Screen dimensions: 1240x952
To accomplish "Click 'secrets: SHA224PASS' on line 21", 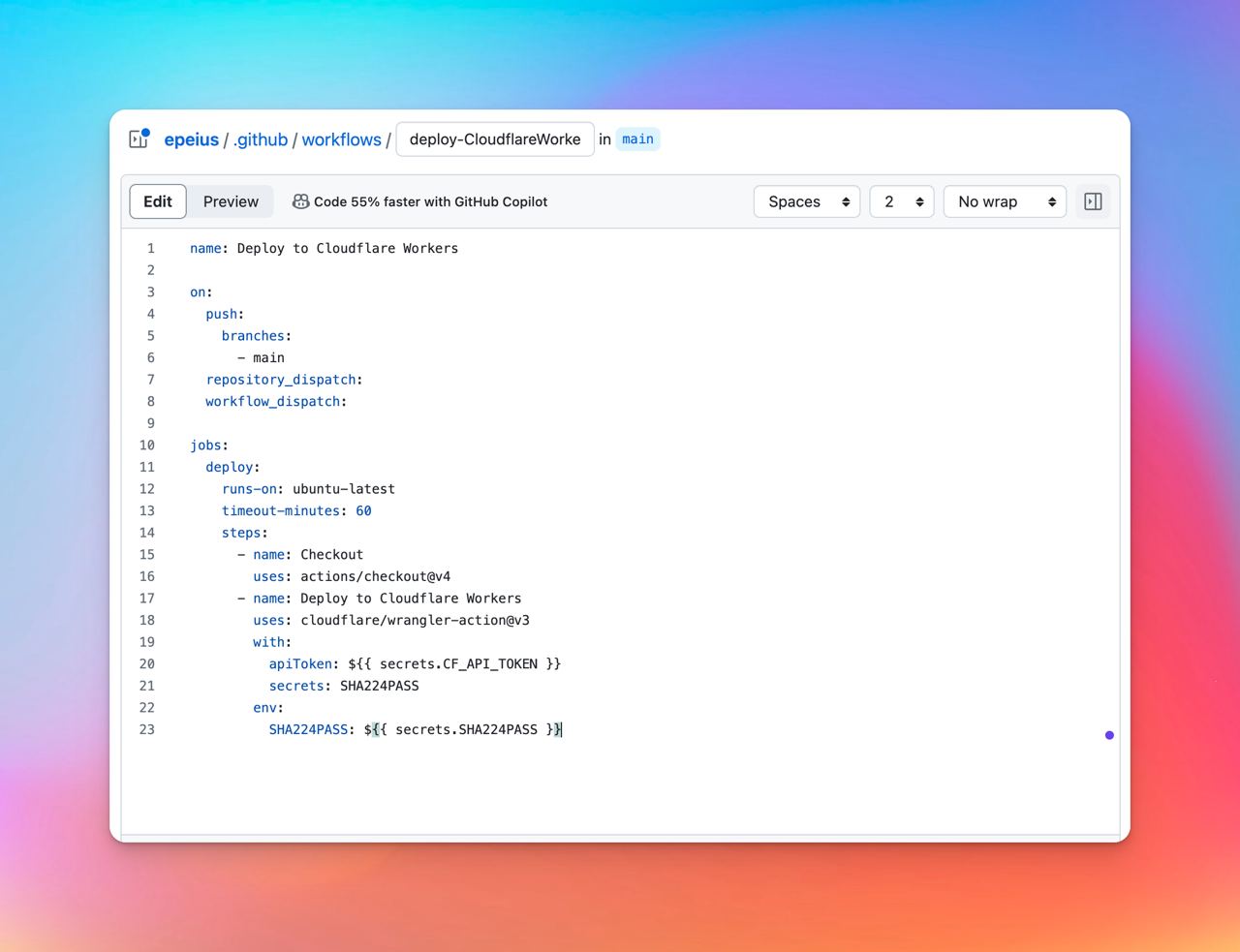I will pos(344,686).
